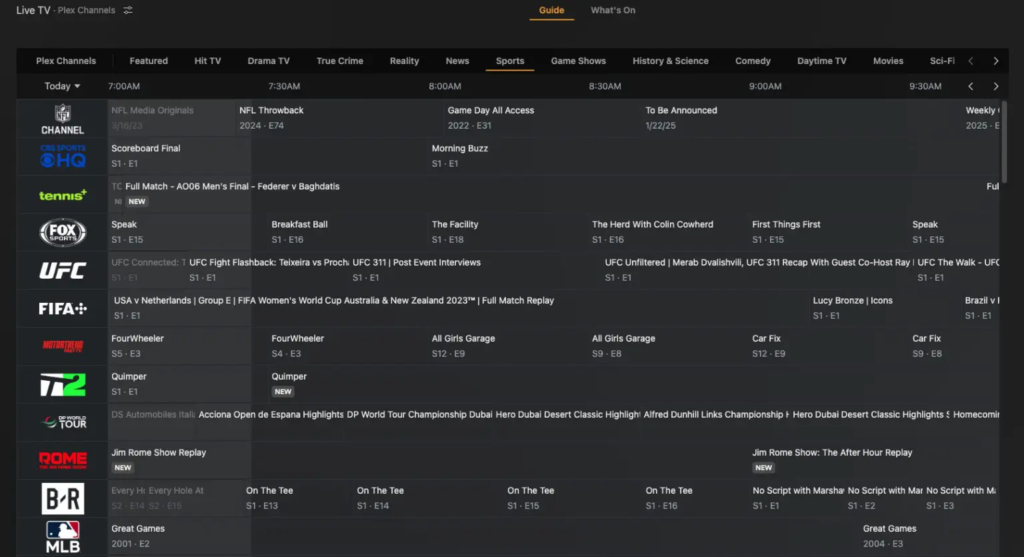Open FourWheeler S5 E3 episode
Image resolution: width=1024 pixels, height=557 pixels.
(x=188, y=345)
